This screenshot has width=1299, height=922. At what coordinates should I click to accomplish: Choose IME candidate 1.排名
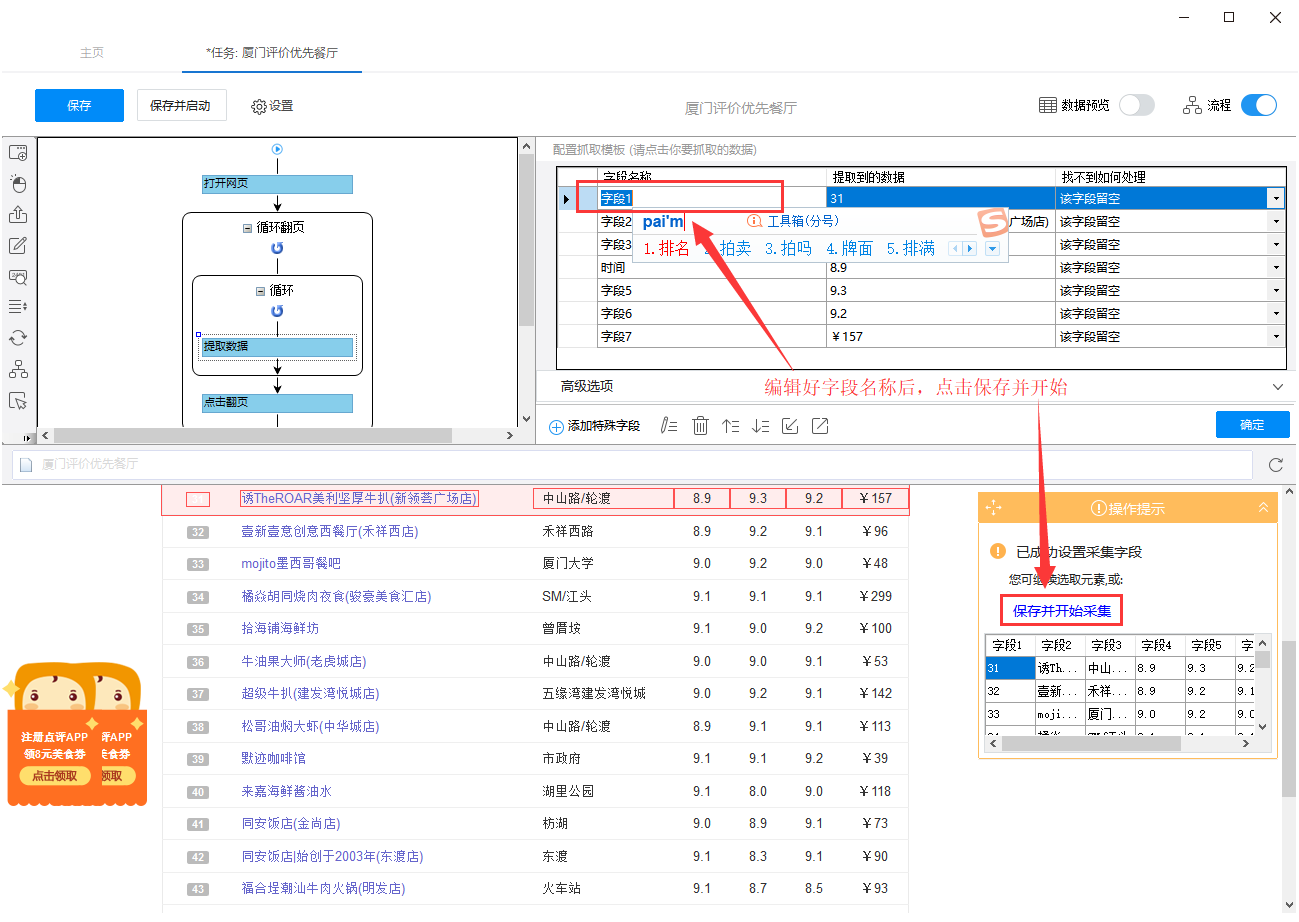666,249
